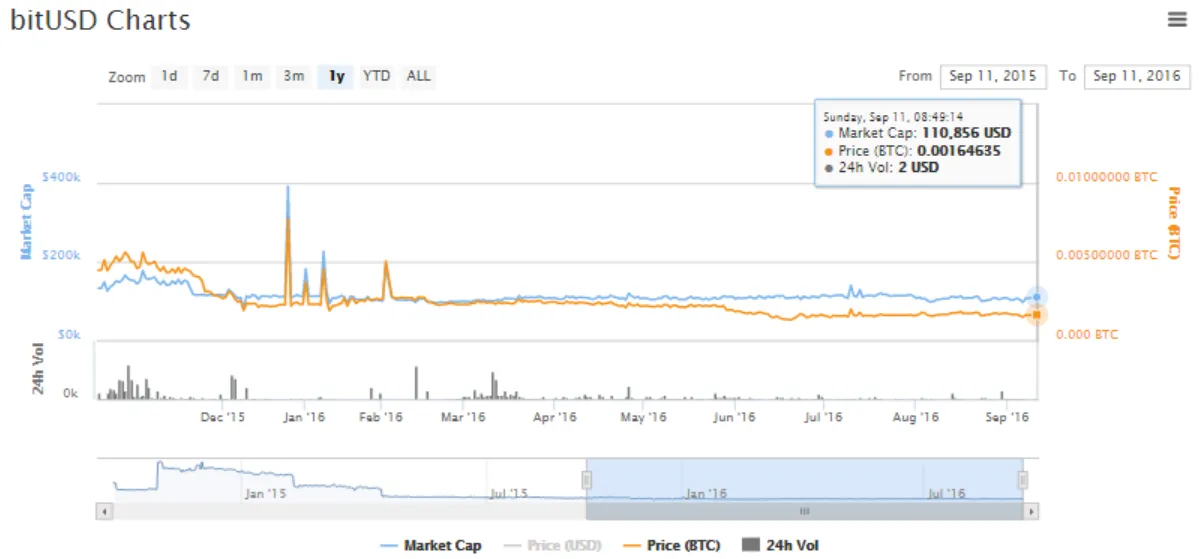1203x559 pixels.
Task: Click the $200k axis label
Action: click(62, 255)
